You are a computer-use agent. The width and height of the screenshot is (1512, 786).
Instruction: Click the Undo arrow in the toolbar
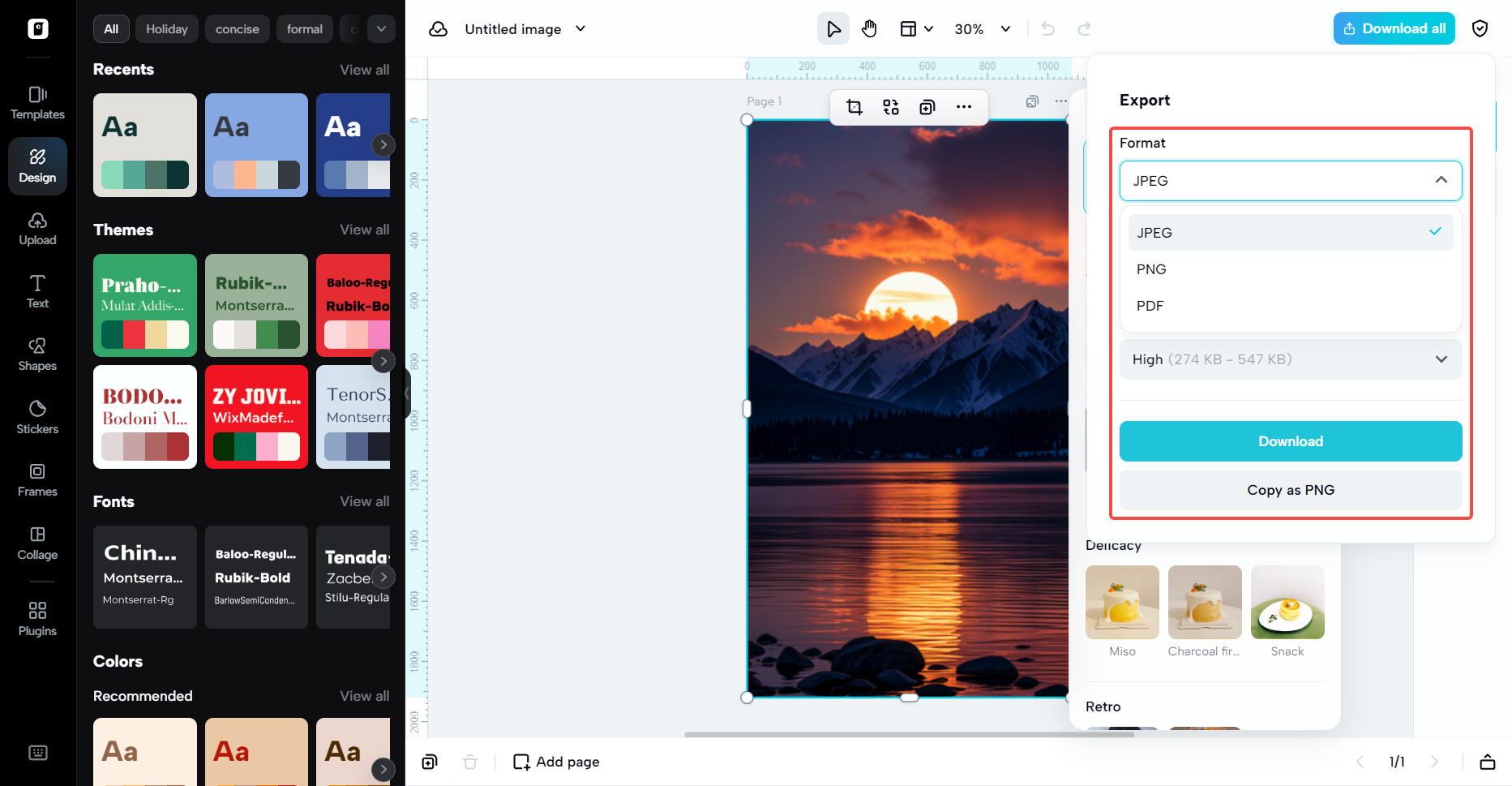point(1047,28)
